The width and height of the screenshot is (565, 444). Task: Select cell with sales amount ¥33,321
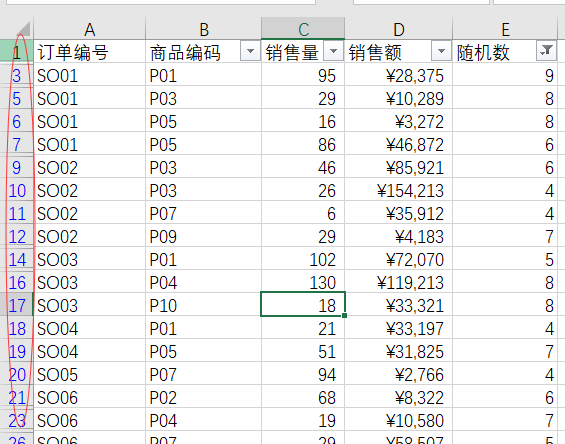pyautogui.click(x=399, y=305)
